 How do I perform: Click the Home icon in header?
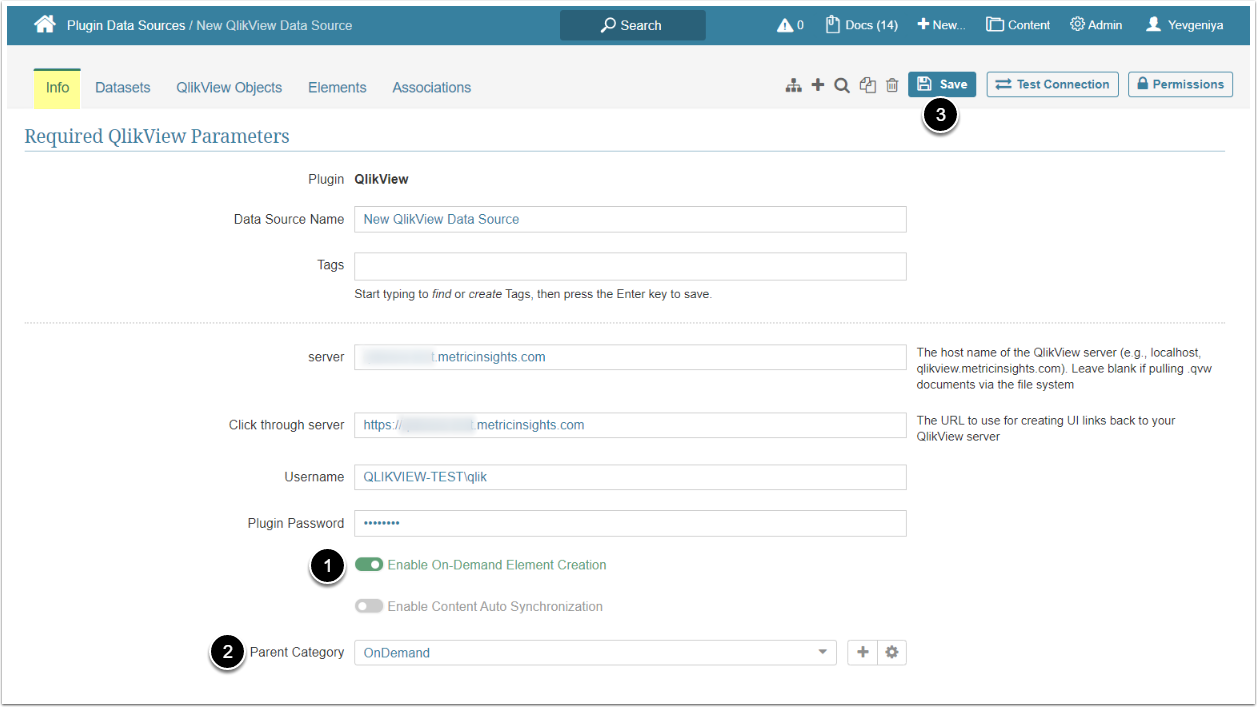[45, 25]
